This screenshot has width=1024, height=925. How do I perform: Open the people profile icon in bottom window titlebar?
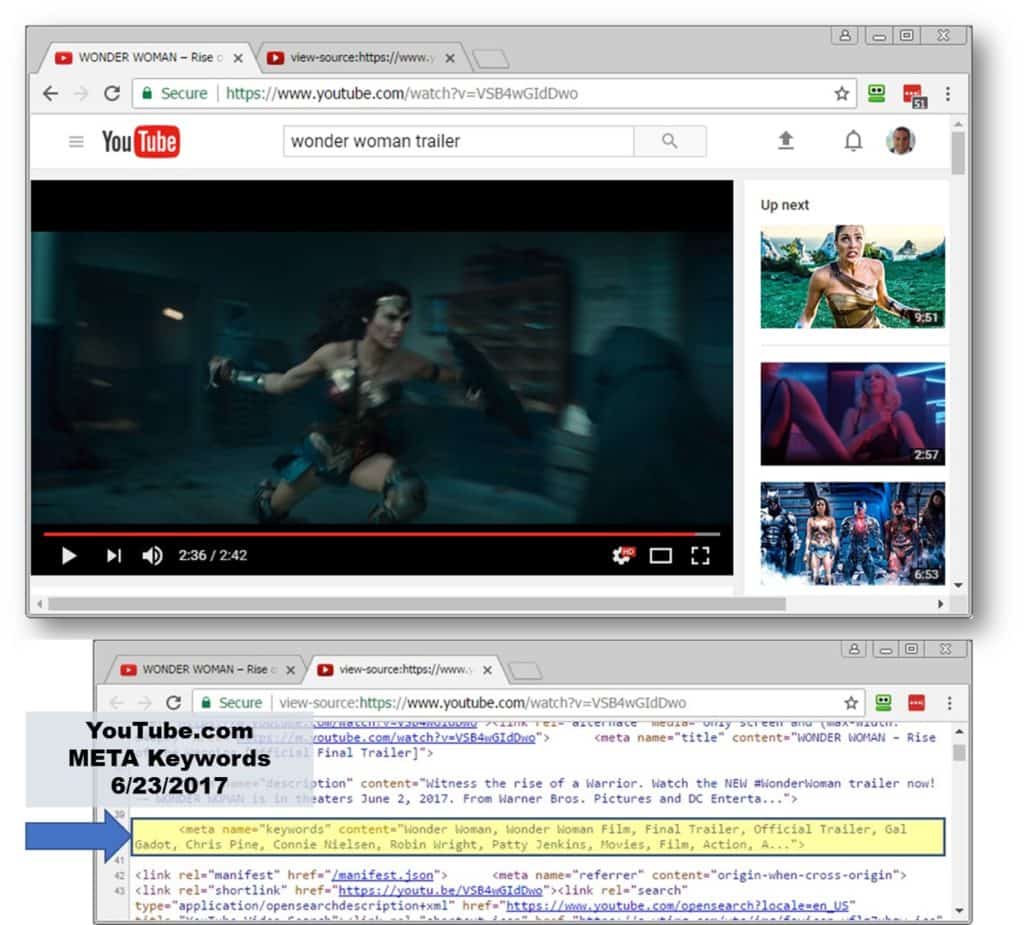tap(854, 649)
